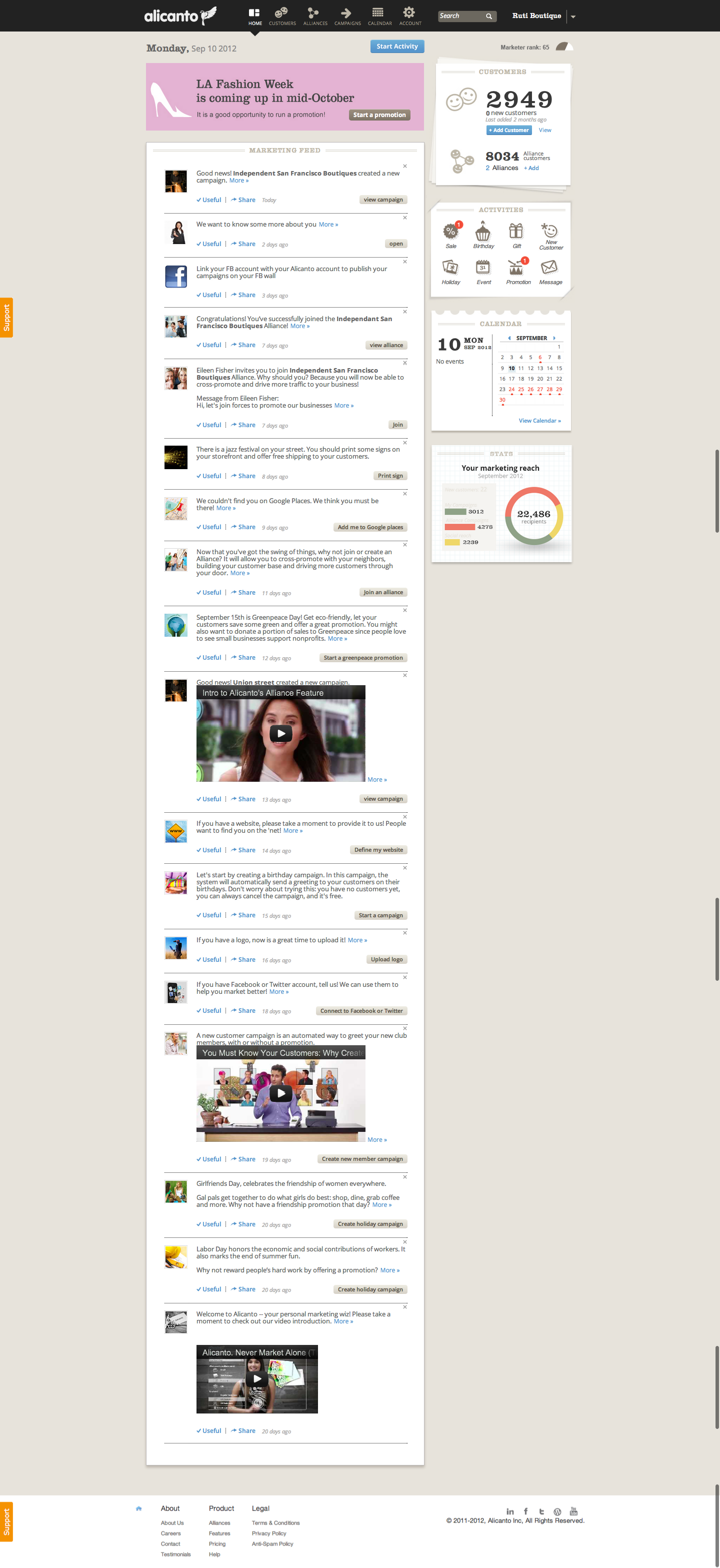This screenshot has height=1568, width=720.
Task: Click the alliance network smiley icon
Action: click(462, 161)
